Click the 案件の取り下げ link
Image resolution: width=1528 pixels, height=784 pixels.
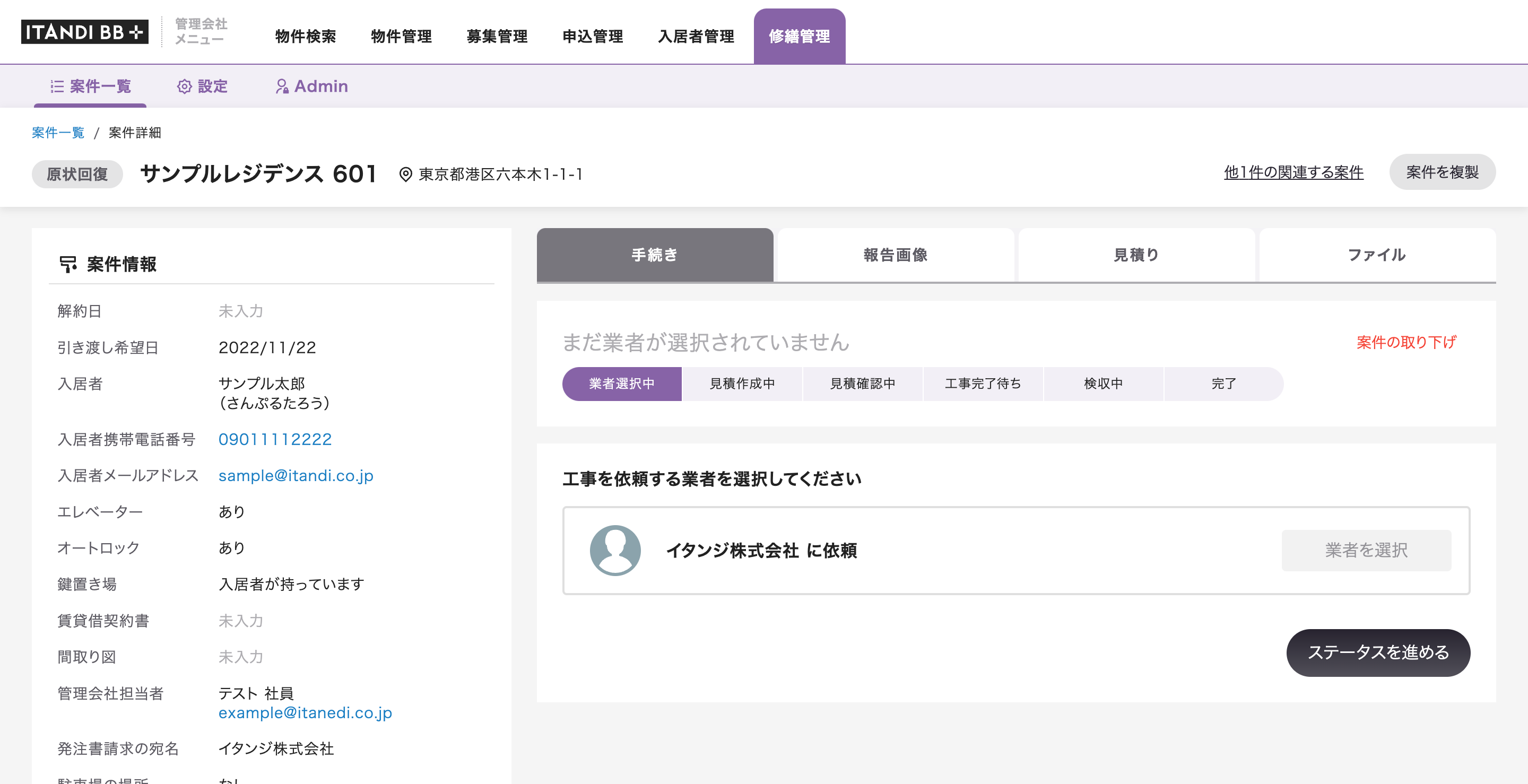1407,342
